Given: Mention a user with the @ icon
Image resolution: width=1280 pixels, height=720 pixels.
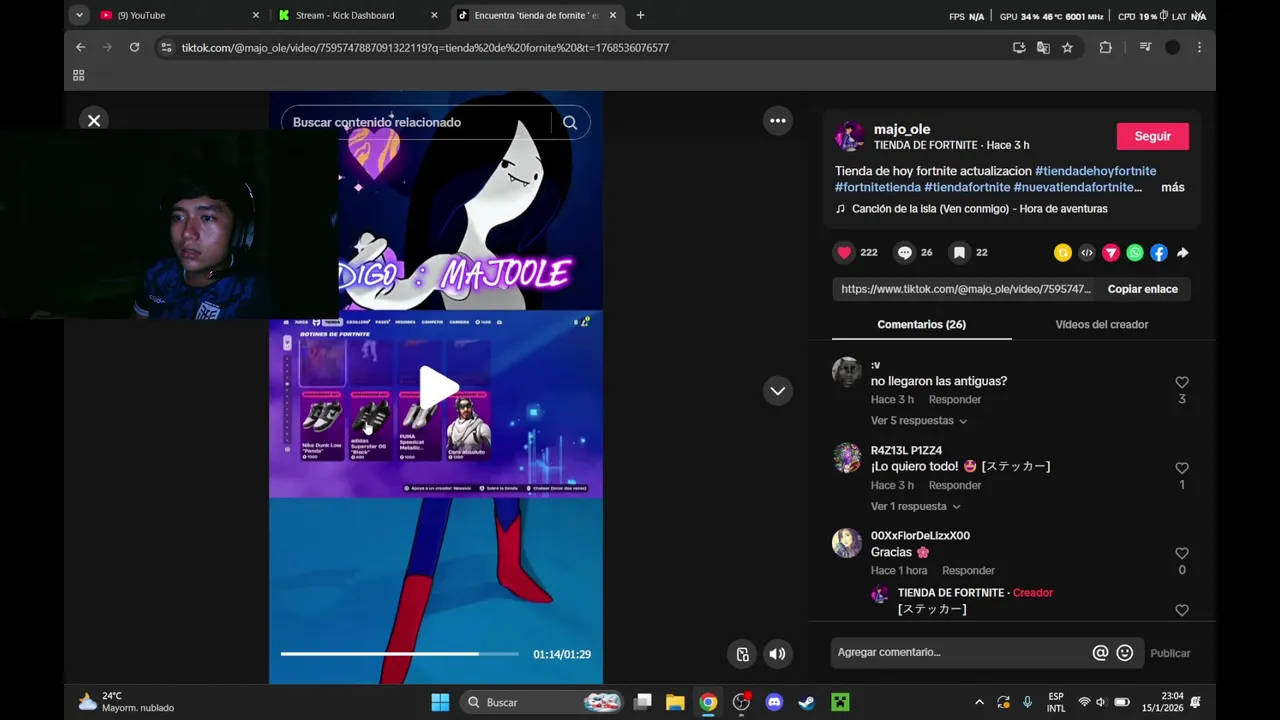Looking at the screenshot, I should [1100, 653].
